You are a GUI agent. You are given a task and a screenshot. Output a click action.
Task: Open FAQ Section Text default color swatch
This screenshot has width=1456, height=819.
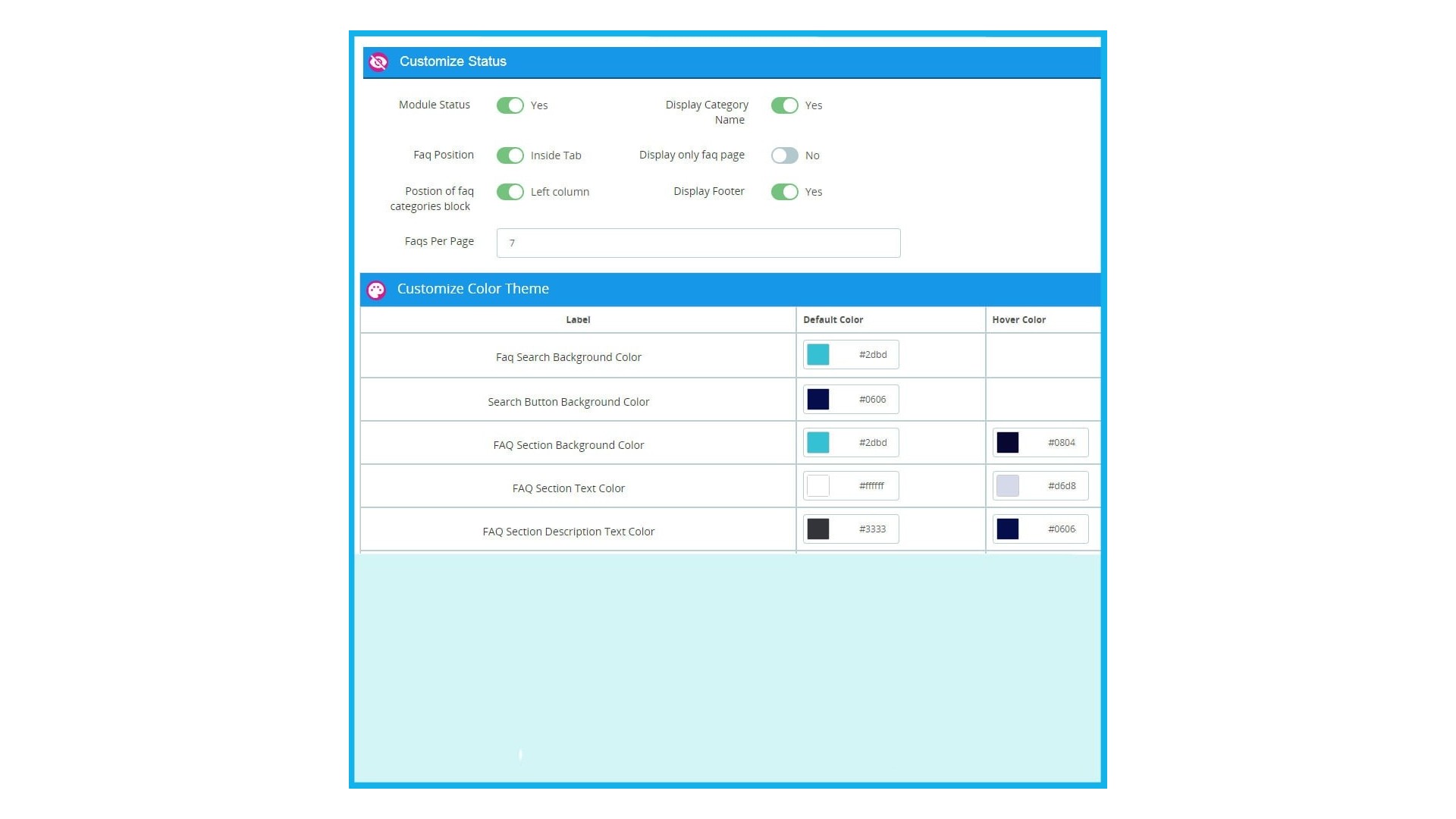[x=818, y=486]
